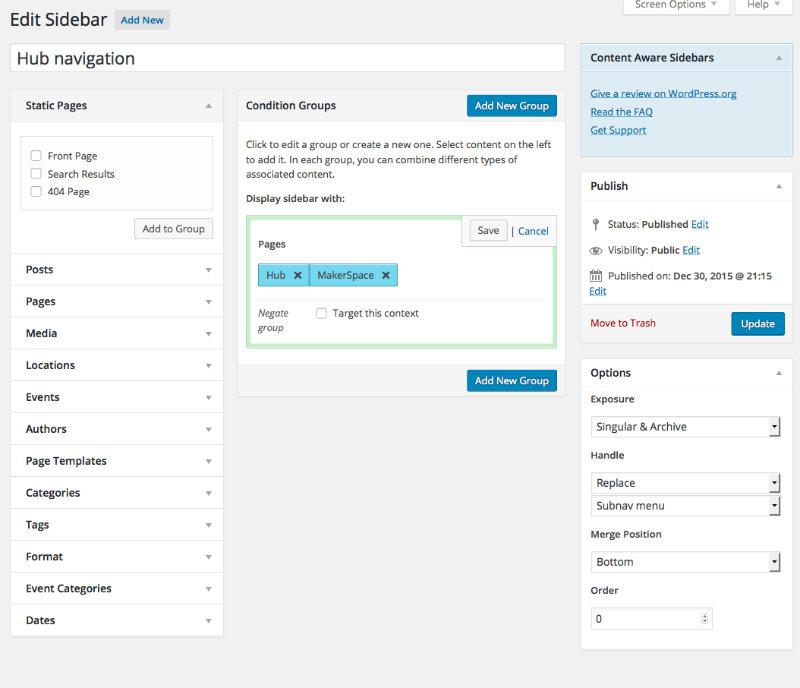
Task: Expand the Event Categories section
Action: (x=117, y=588)
